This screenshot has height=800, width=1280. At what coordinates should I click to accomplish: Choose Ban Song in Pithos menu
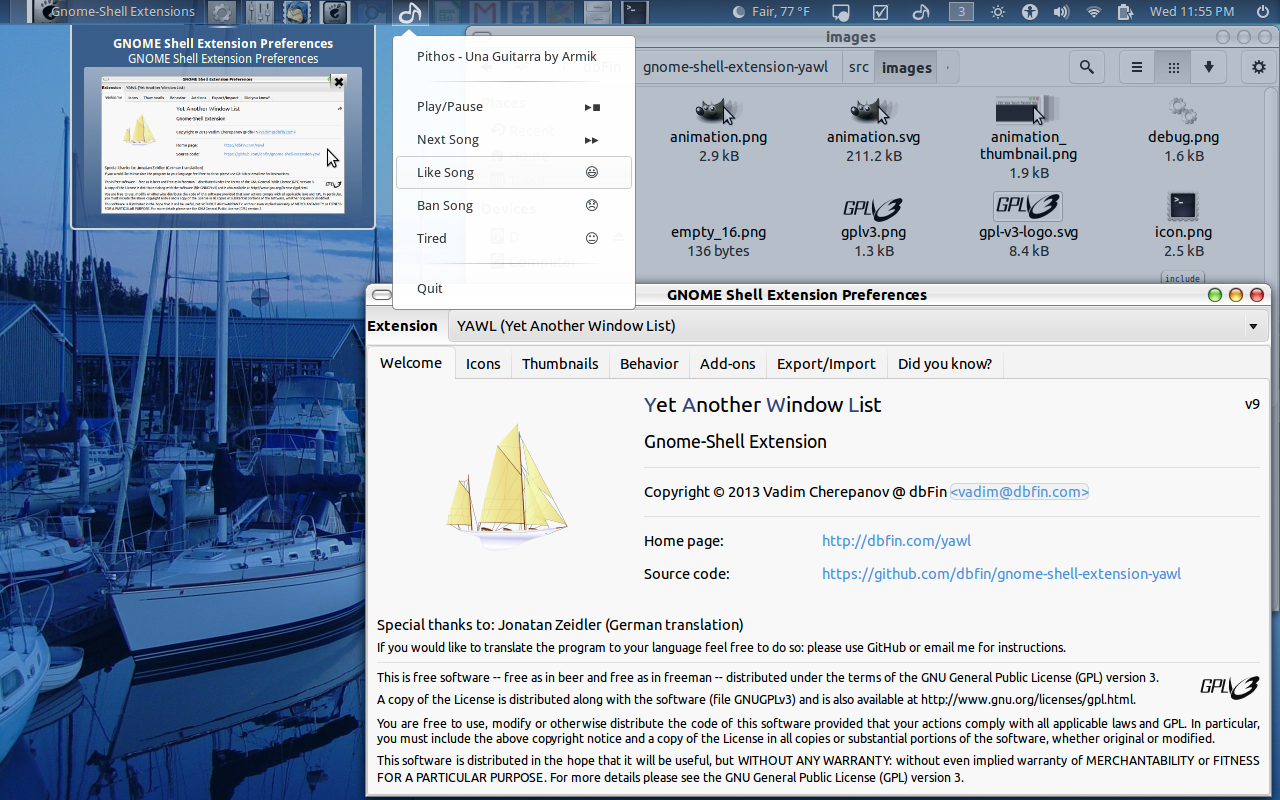[x=514, y=205]
